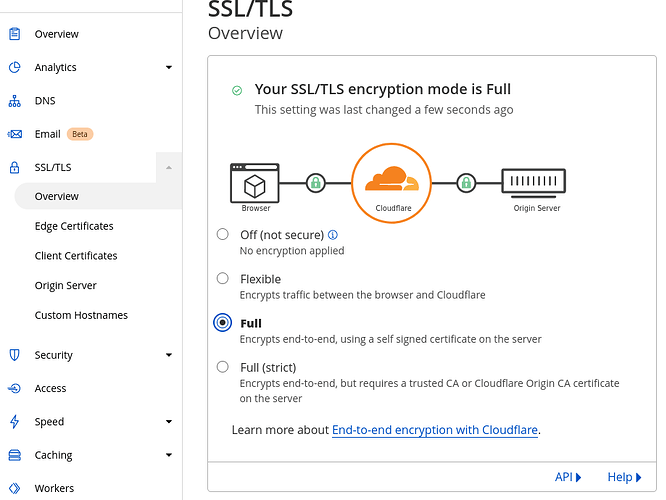Click the Security sidebar label
Viewport: 666px width, 500px height.
coord(54,355)
